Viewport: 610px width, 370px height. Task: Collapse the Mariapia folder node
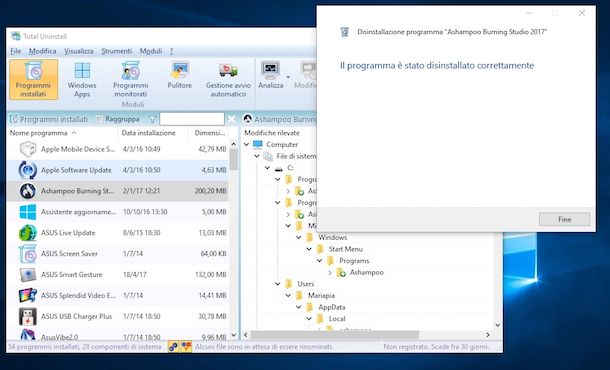[x=288, y=296]
